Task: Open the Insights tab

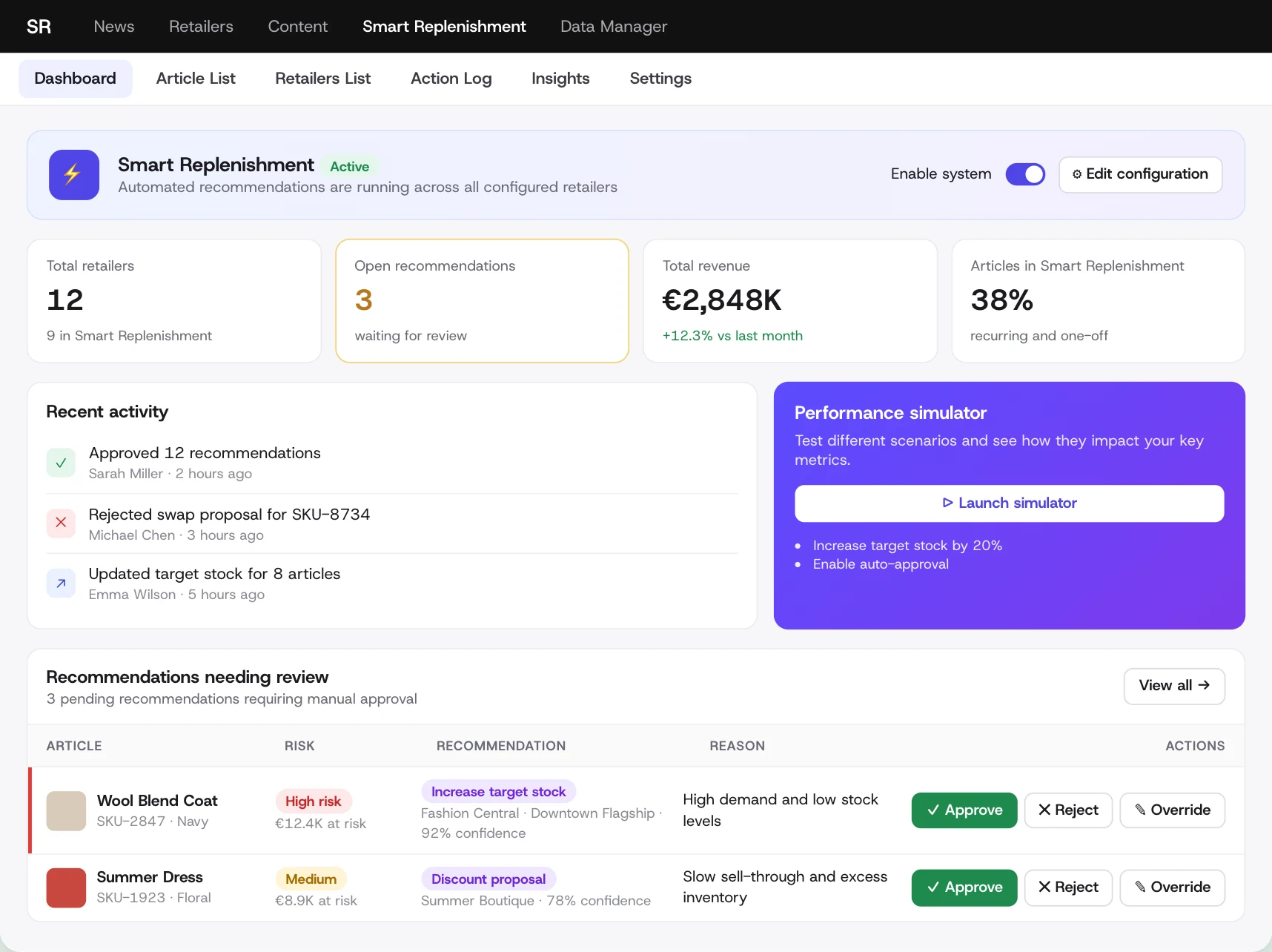Action: 560,79
